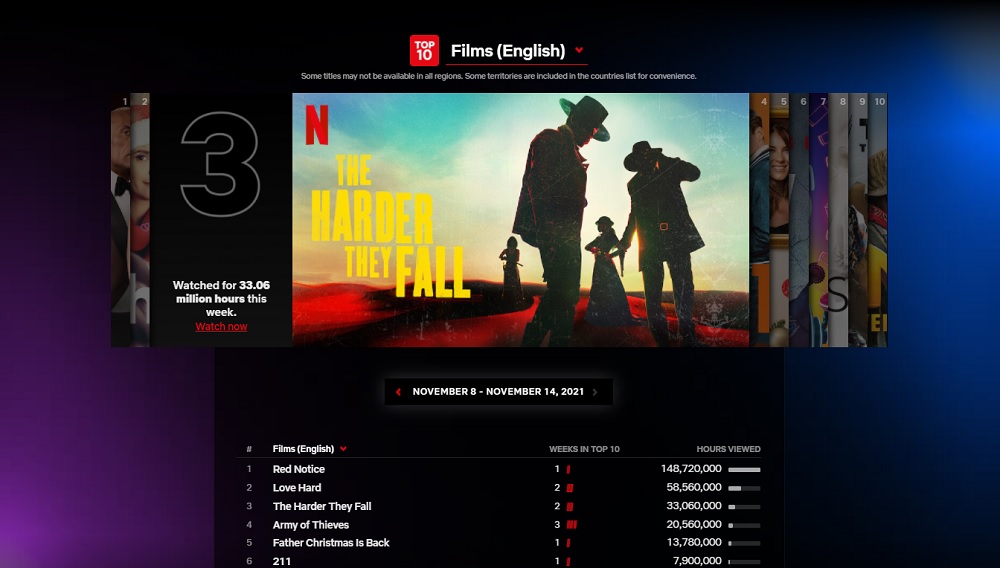1000x568 pixels.
Task: Click 33,060,000 hours viewed value
Action: pos(694,506)
